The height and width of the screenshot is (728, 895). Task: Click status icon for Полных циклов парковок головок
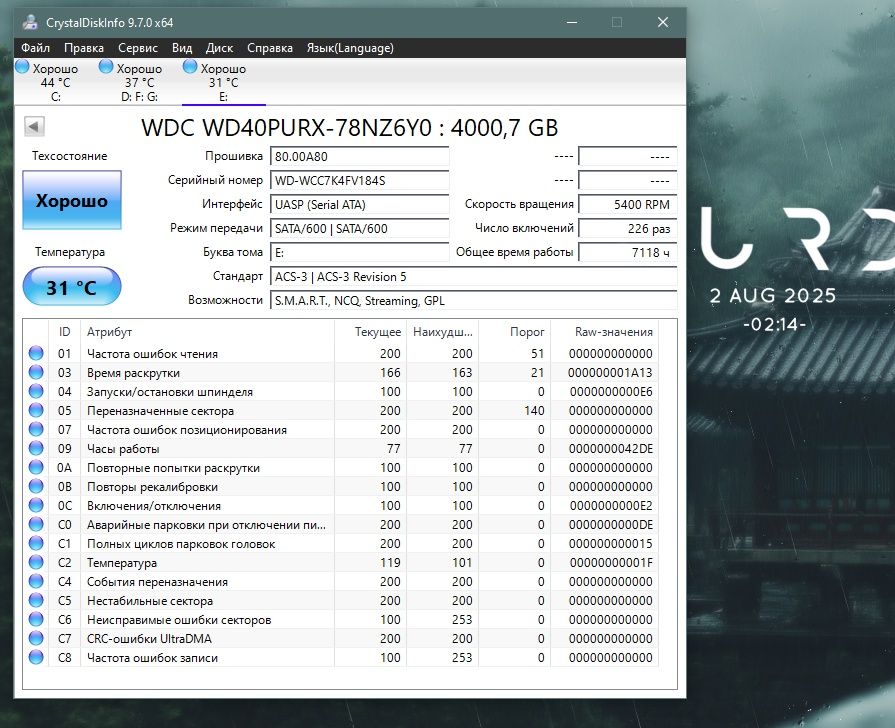(36, 543)
